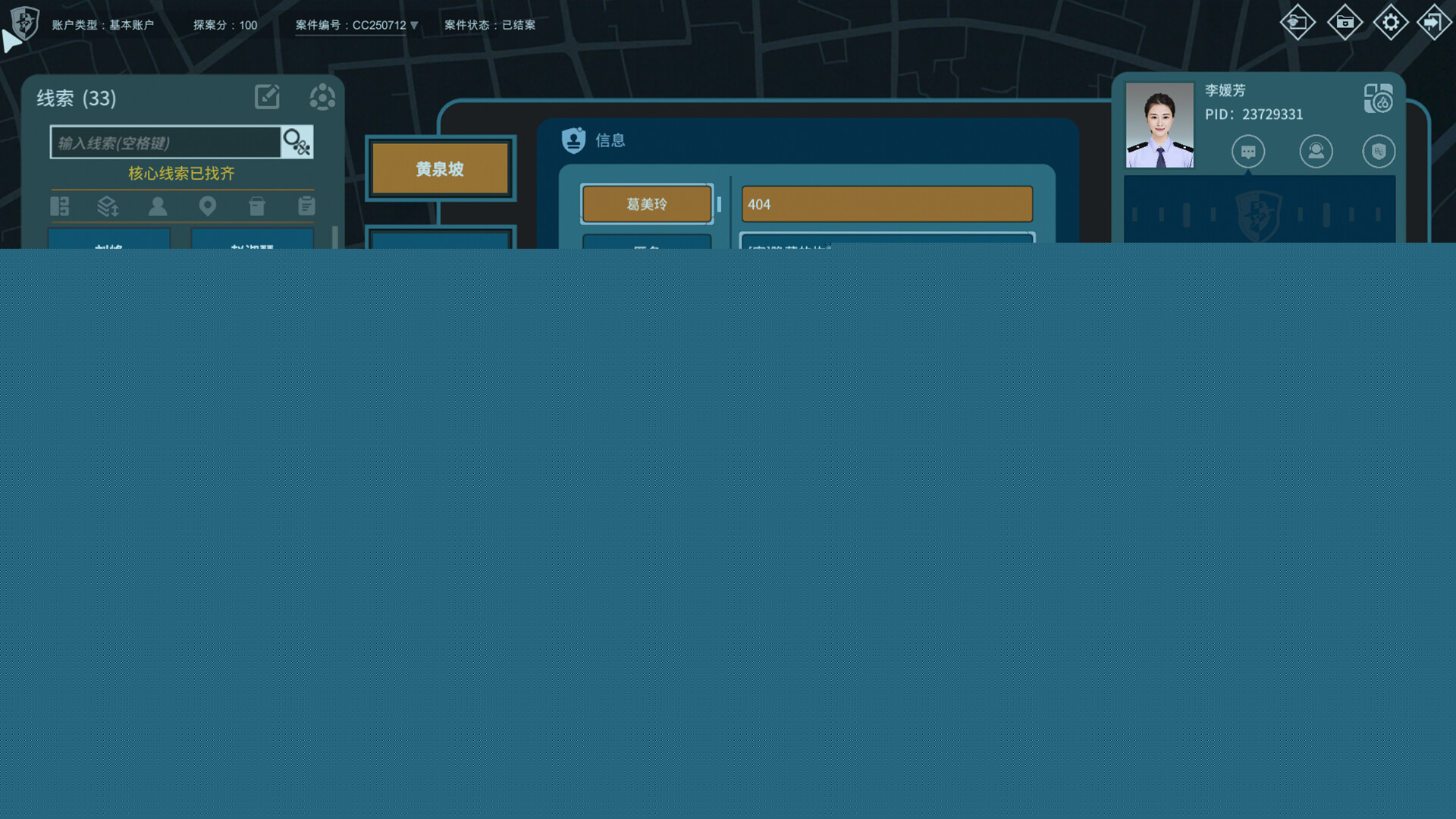
Task: Open chat message icon for 李媛芳
Action: (x=1248, y=152)
